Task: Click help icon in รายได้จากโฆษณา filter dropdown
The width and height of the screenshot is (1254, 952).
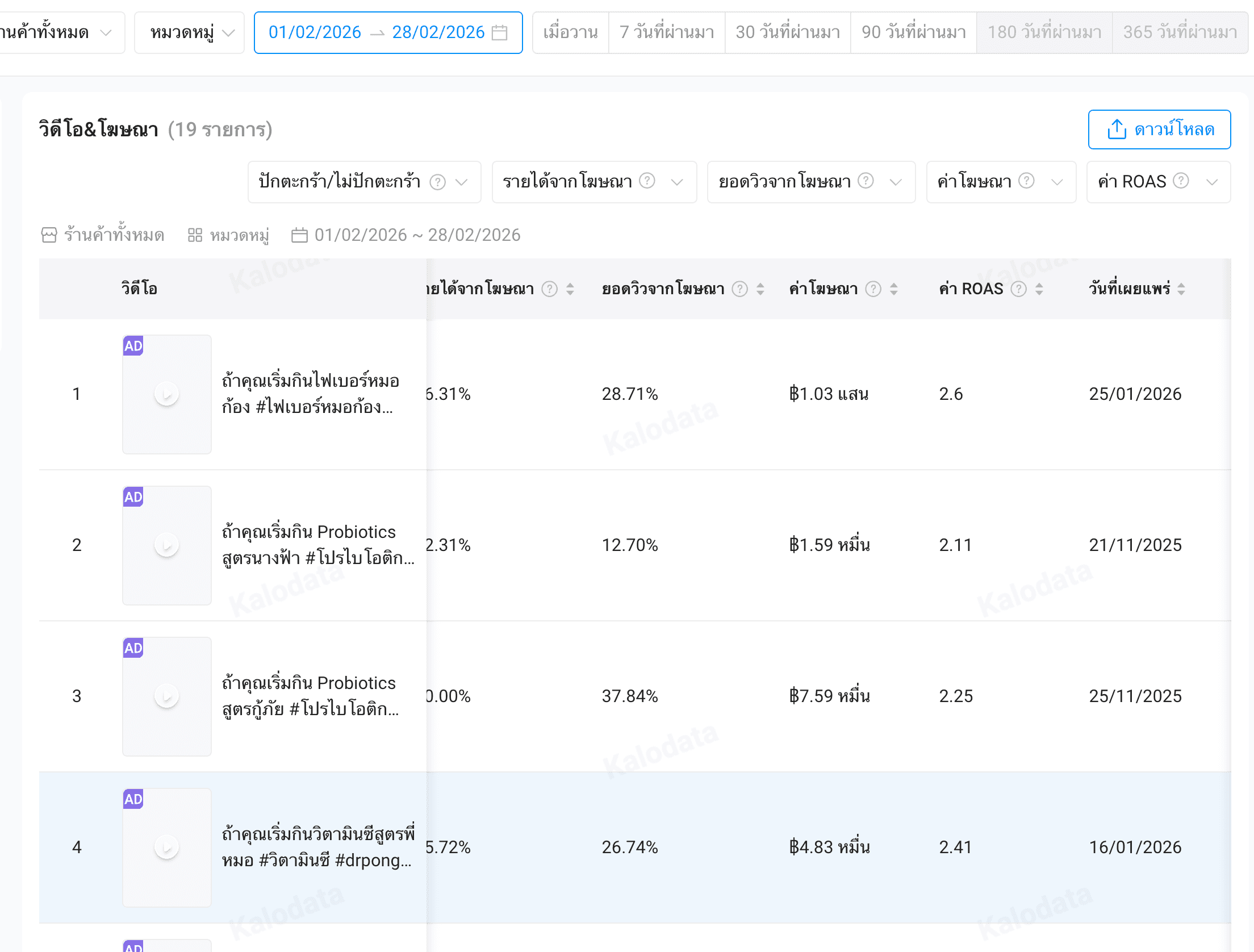Action: (x=647, y=181)
